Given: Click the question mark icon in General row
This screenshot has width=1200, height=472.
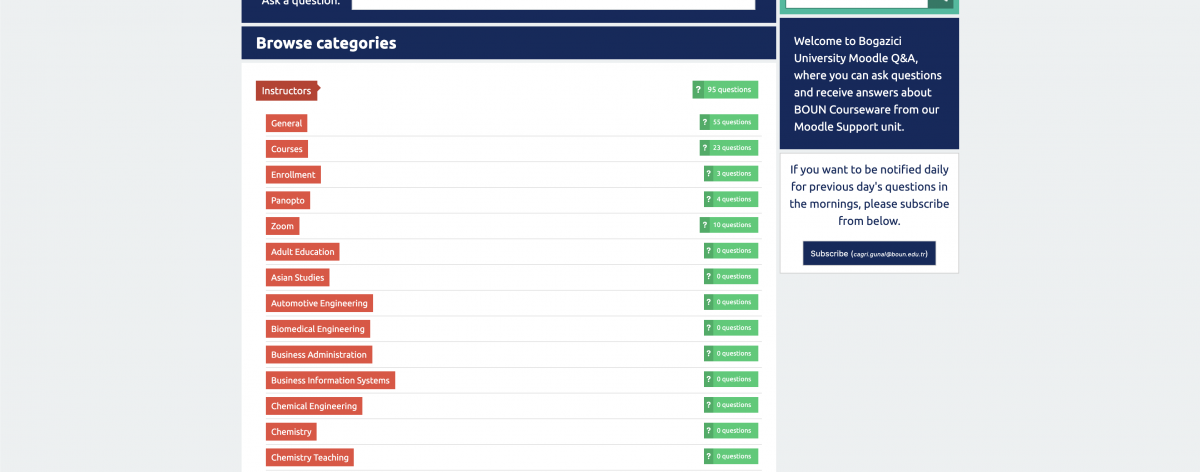Looking at the screenshot, I should click(704, 122).
